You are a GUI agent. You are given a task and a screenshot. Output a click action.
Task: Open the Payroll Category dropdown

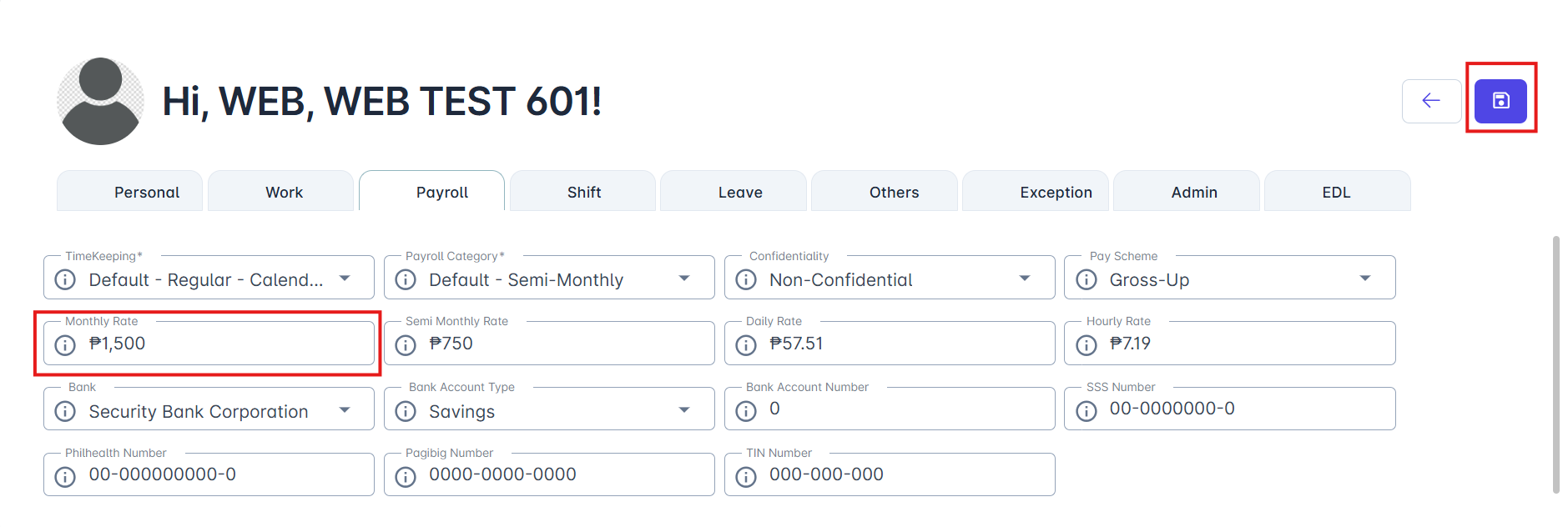tap(684, 279)
